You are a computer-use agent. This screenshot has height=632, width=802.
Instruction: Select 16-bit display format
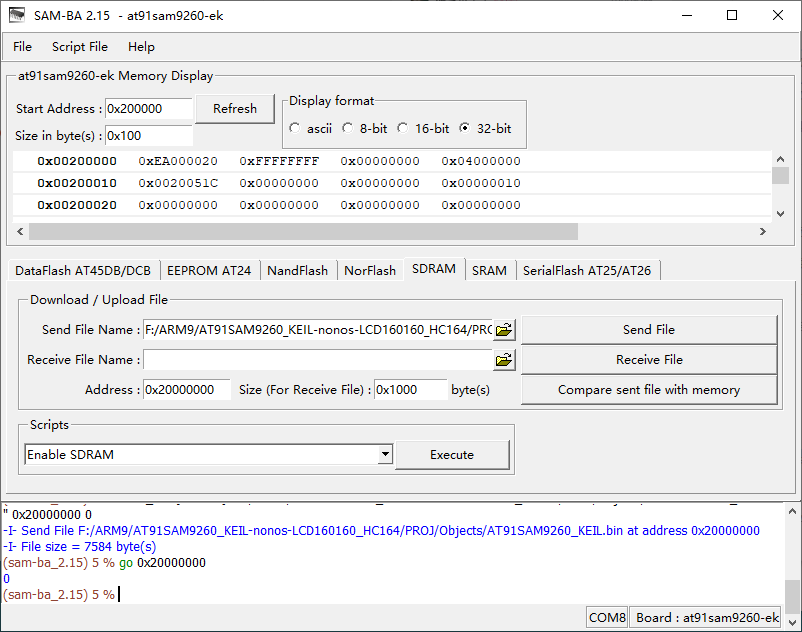click(x=403, y=128)
